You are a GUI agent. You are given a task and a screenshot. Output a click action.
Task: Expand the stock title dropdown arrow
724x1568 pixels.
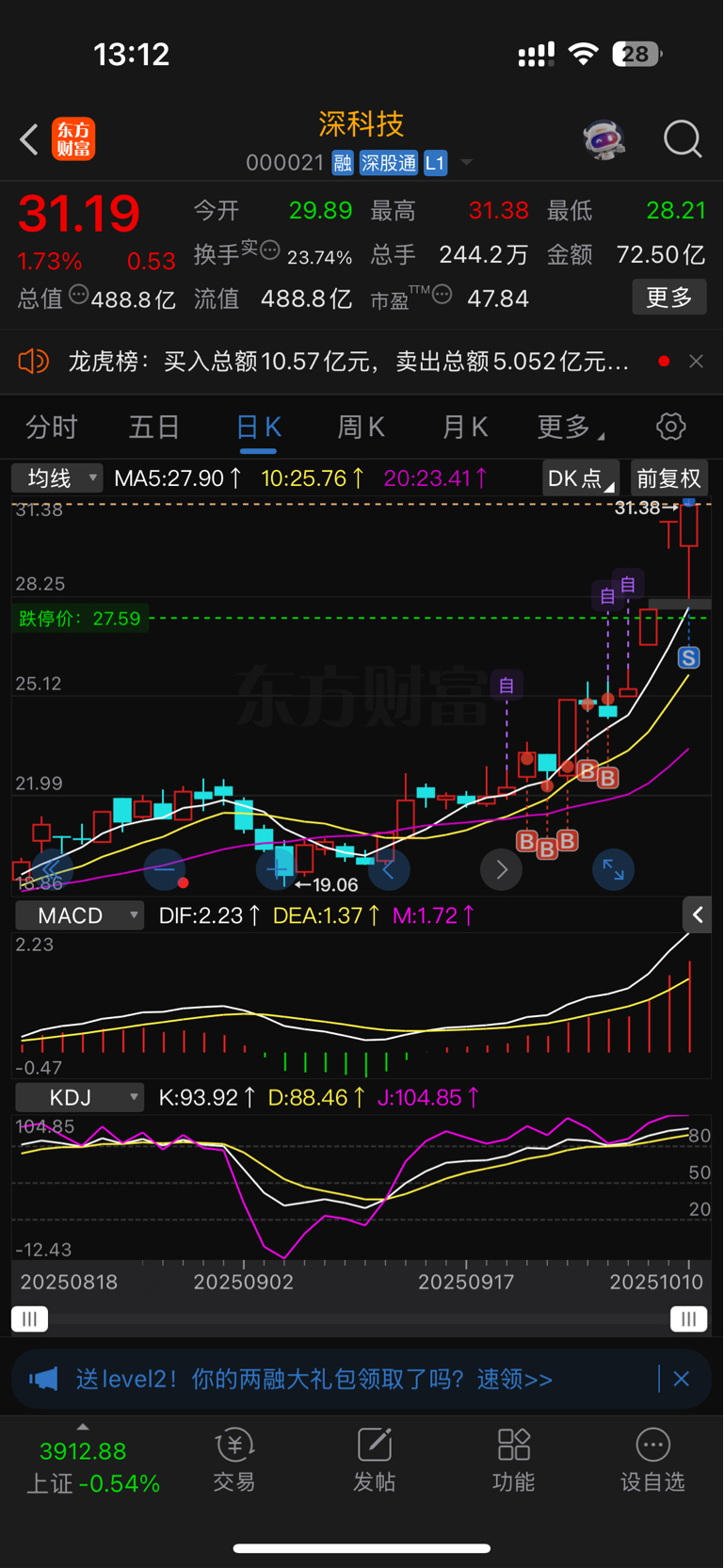pyautogui.click(x=466, y=164)
